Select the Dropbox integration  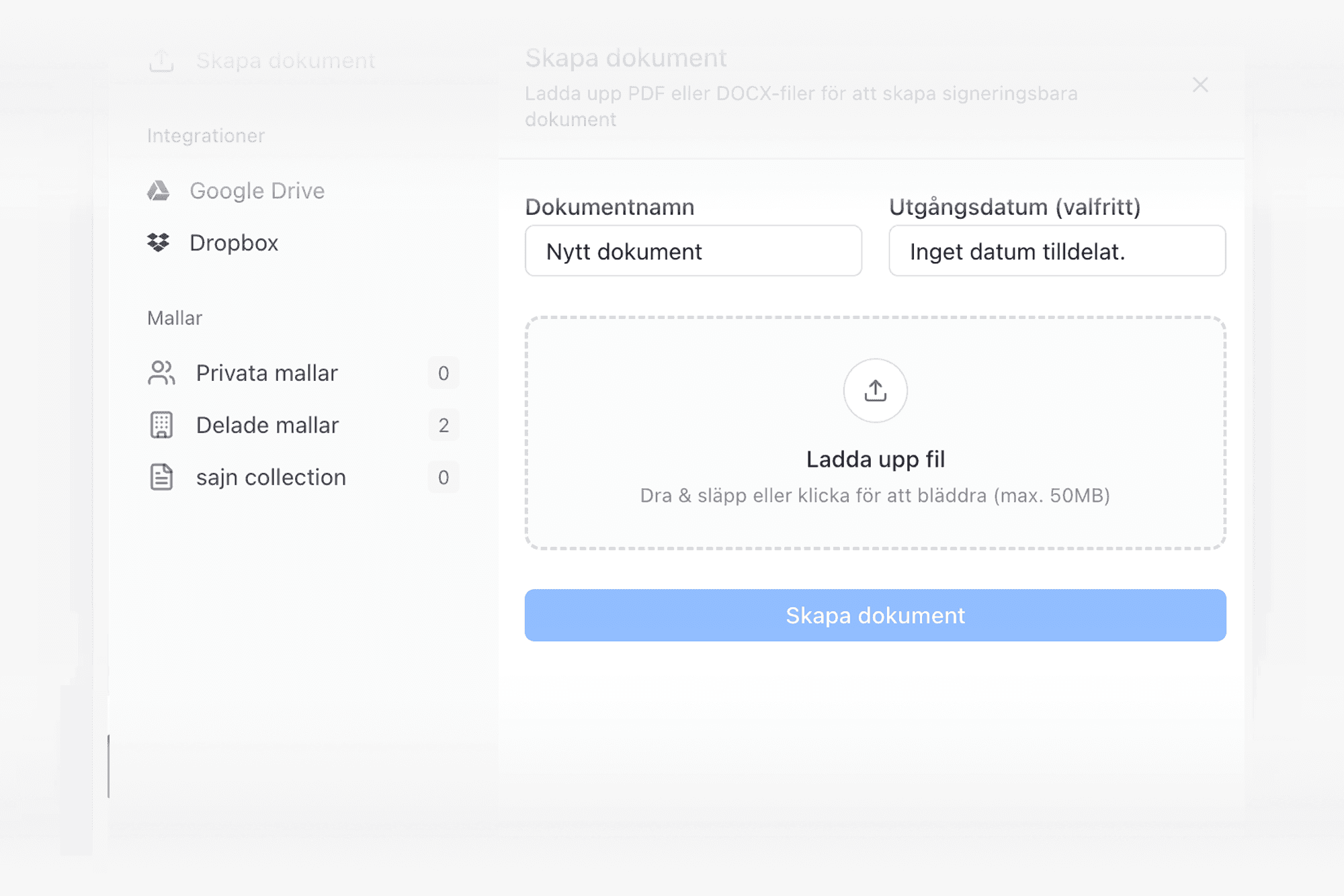[x=233, y=242]
